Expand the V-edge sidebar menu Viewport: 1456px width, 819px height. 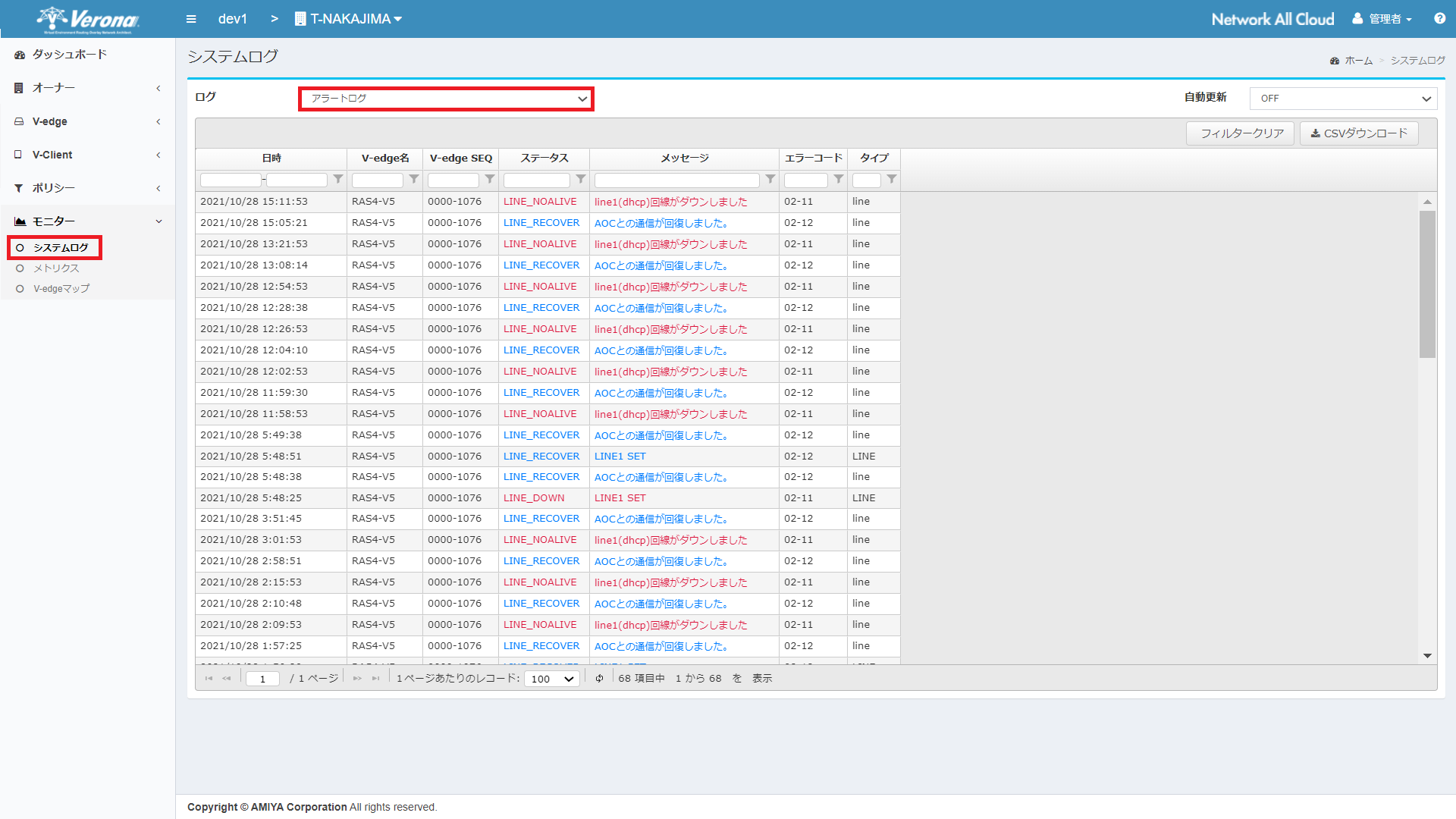(x=88, y=121)
